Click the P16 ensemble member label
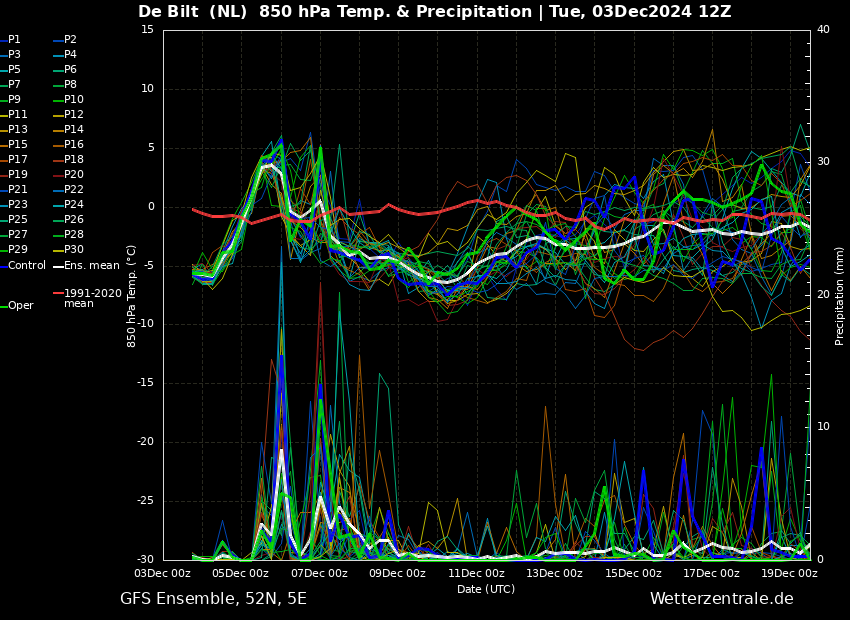This screenshot has width=850, height=620. click(74, 145)
